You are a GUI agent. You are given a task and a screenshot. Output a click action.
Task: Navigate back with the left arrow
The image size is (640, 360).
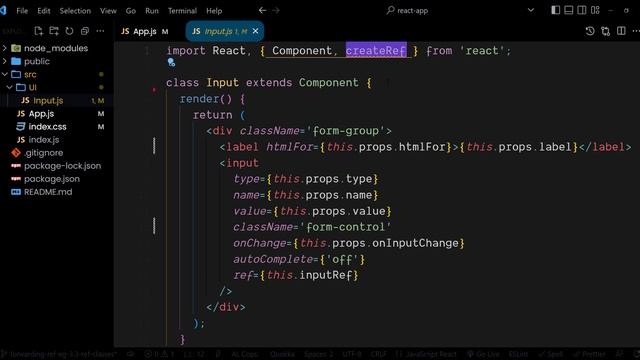[x=262, y=10]
